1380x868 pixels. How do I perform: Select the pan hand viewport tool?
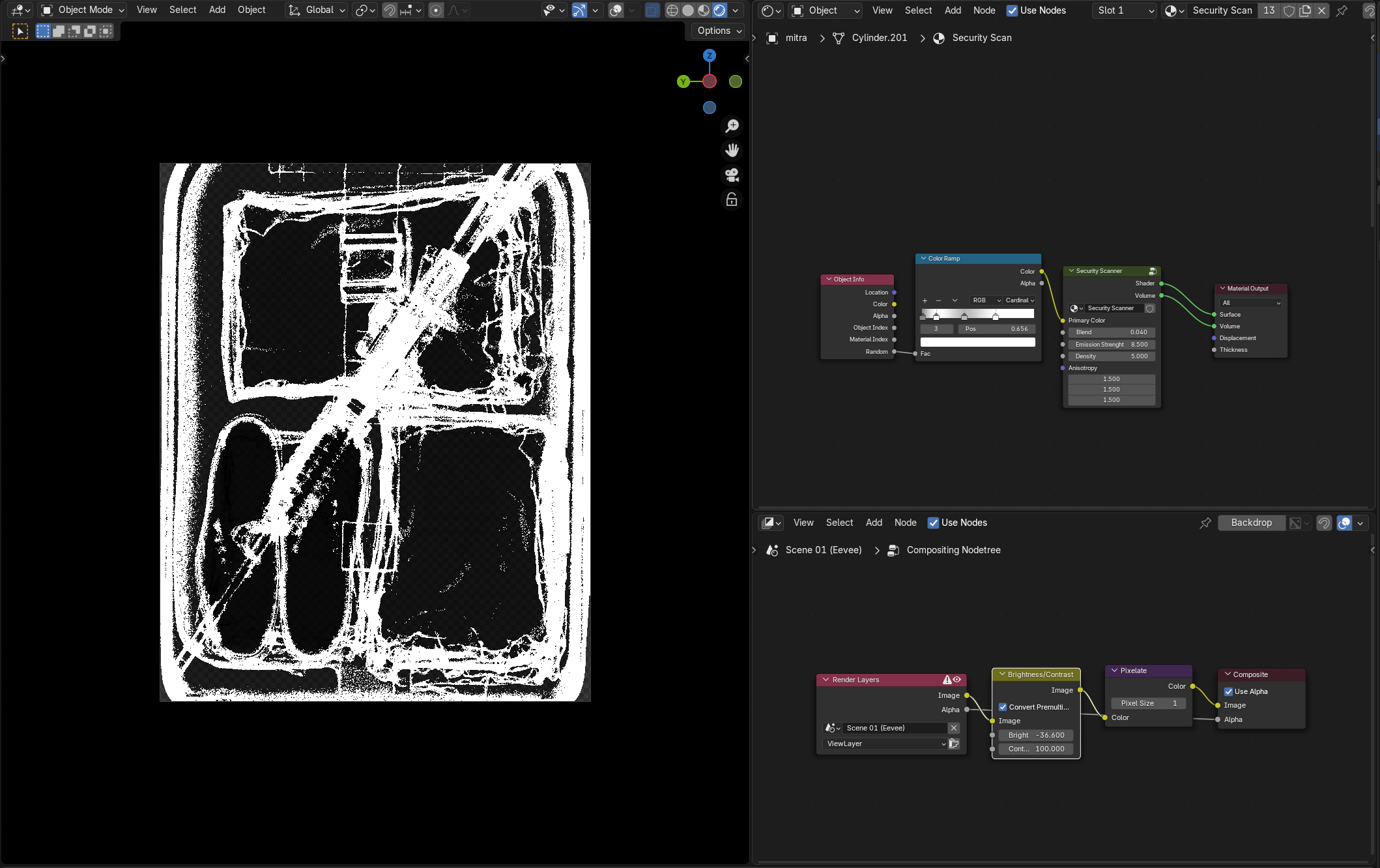click(x=732, y=151)
